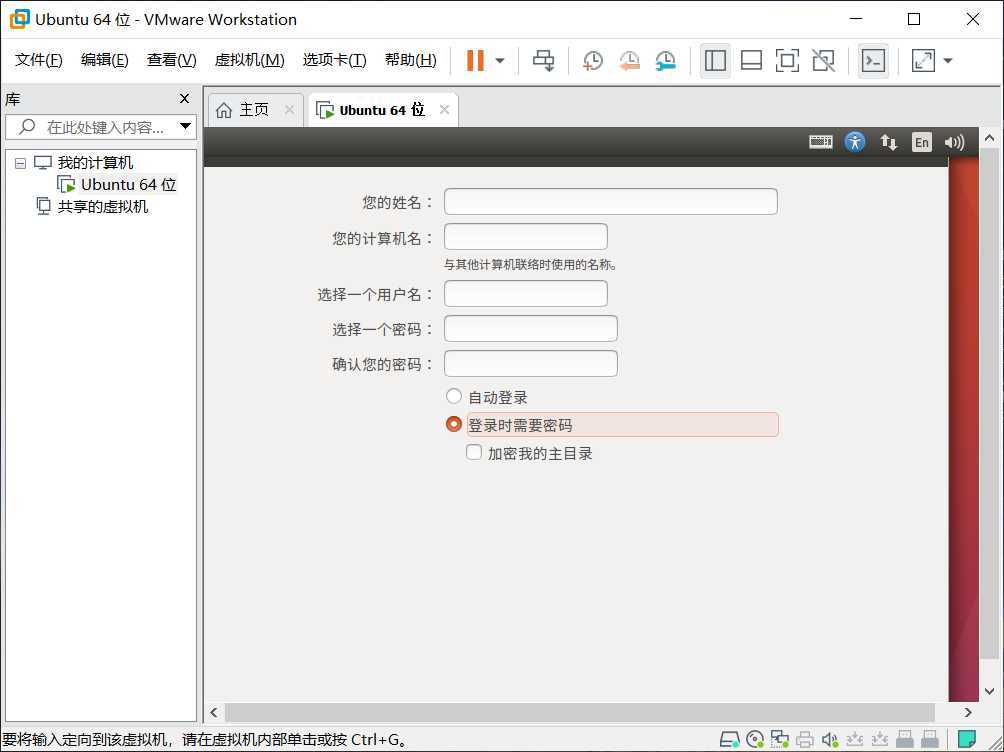Click the 您的姓名 input field

coord(611,202)
